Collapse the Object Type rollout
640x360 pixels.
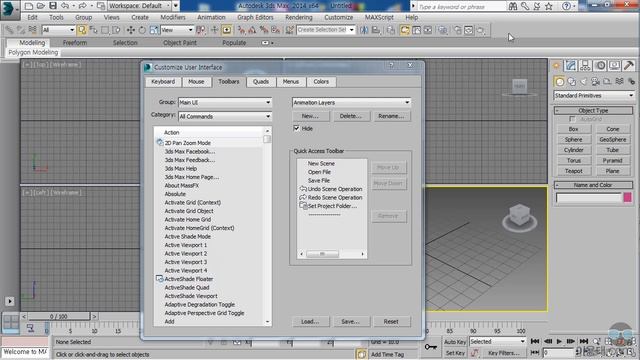593,111
